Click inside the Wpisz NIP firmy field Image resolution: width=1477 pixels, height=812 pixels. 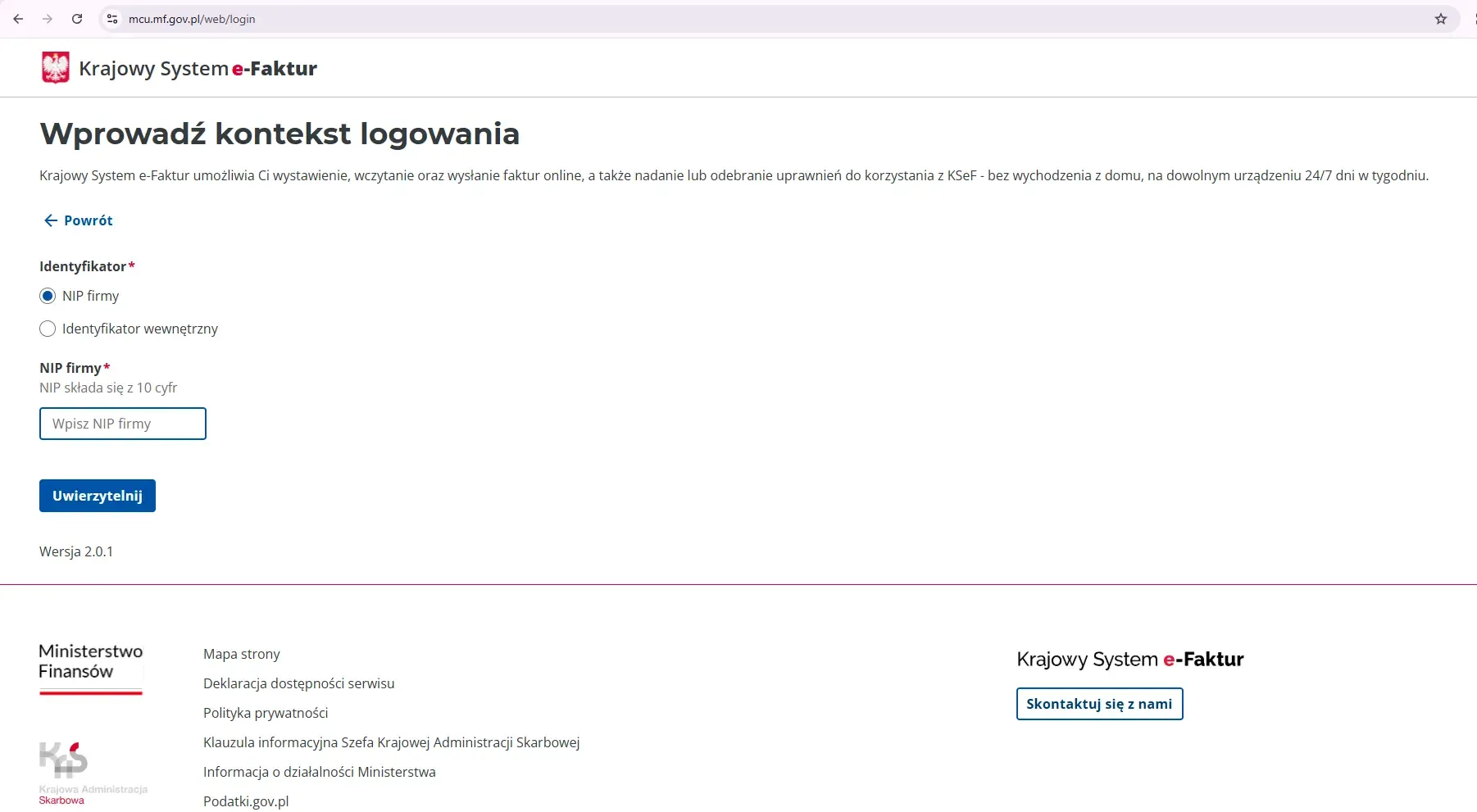pyautogui.click(x=122, y=424)
